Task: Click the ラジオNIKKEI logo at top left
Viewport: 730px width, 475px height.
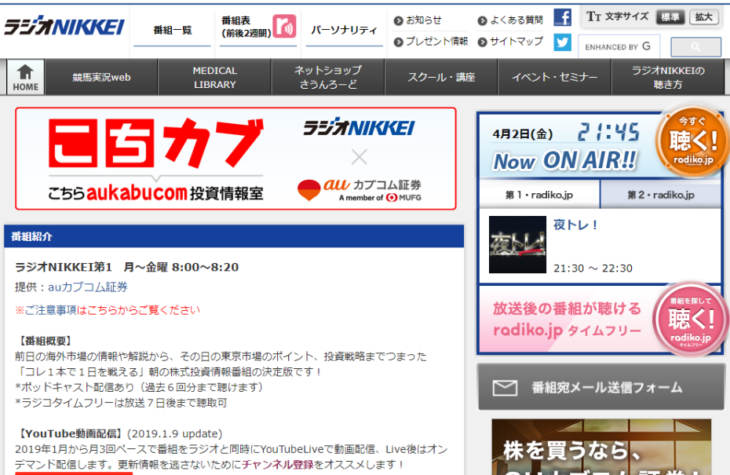Action: (x=62, y=27)
